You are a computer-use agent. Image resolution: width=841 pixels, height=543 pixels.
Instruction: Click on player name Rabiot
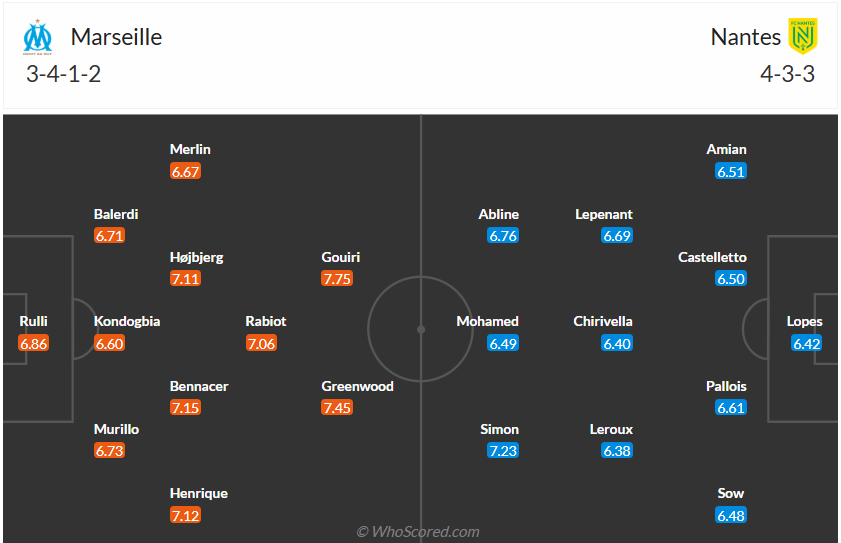coord(266,321)
